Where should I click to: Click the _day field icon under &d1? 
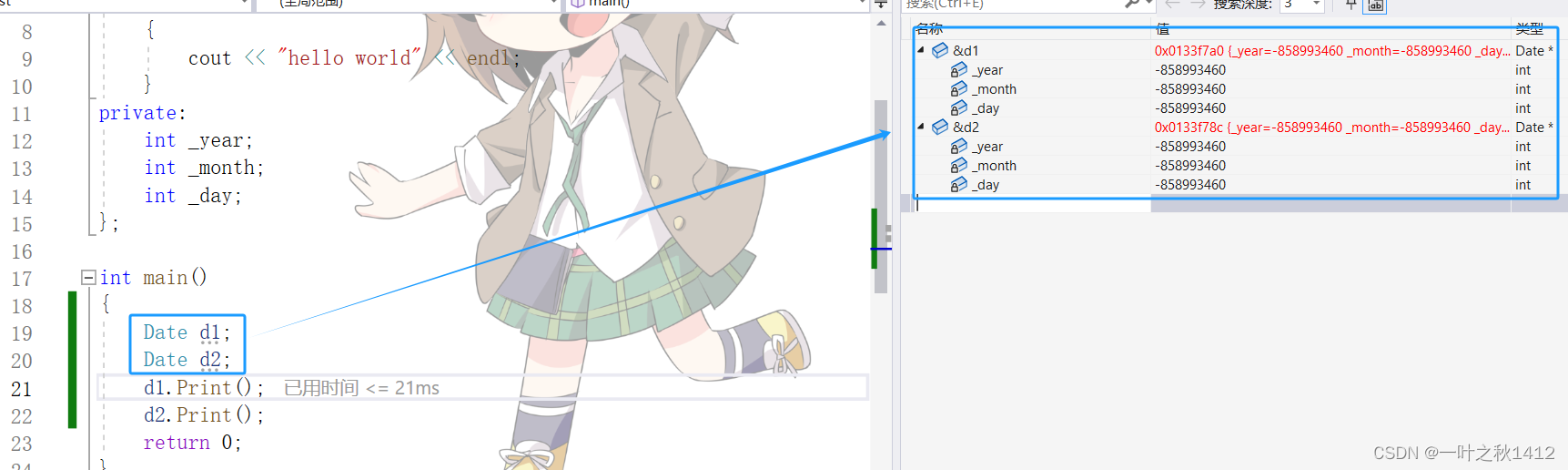tap(959, 107)
